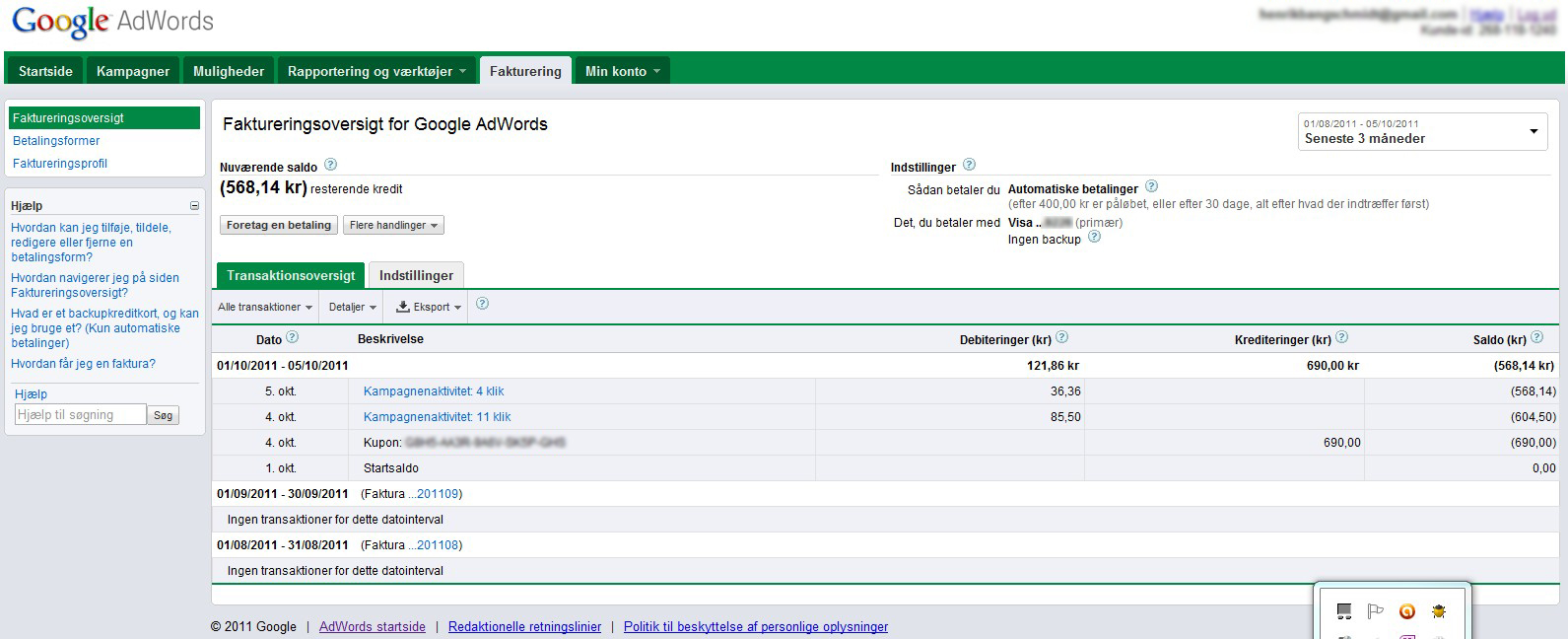Open Action Center flag icon in tray
Image resolution: width=1568 pixels, height=639 pixels.
1375,612
